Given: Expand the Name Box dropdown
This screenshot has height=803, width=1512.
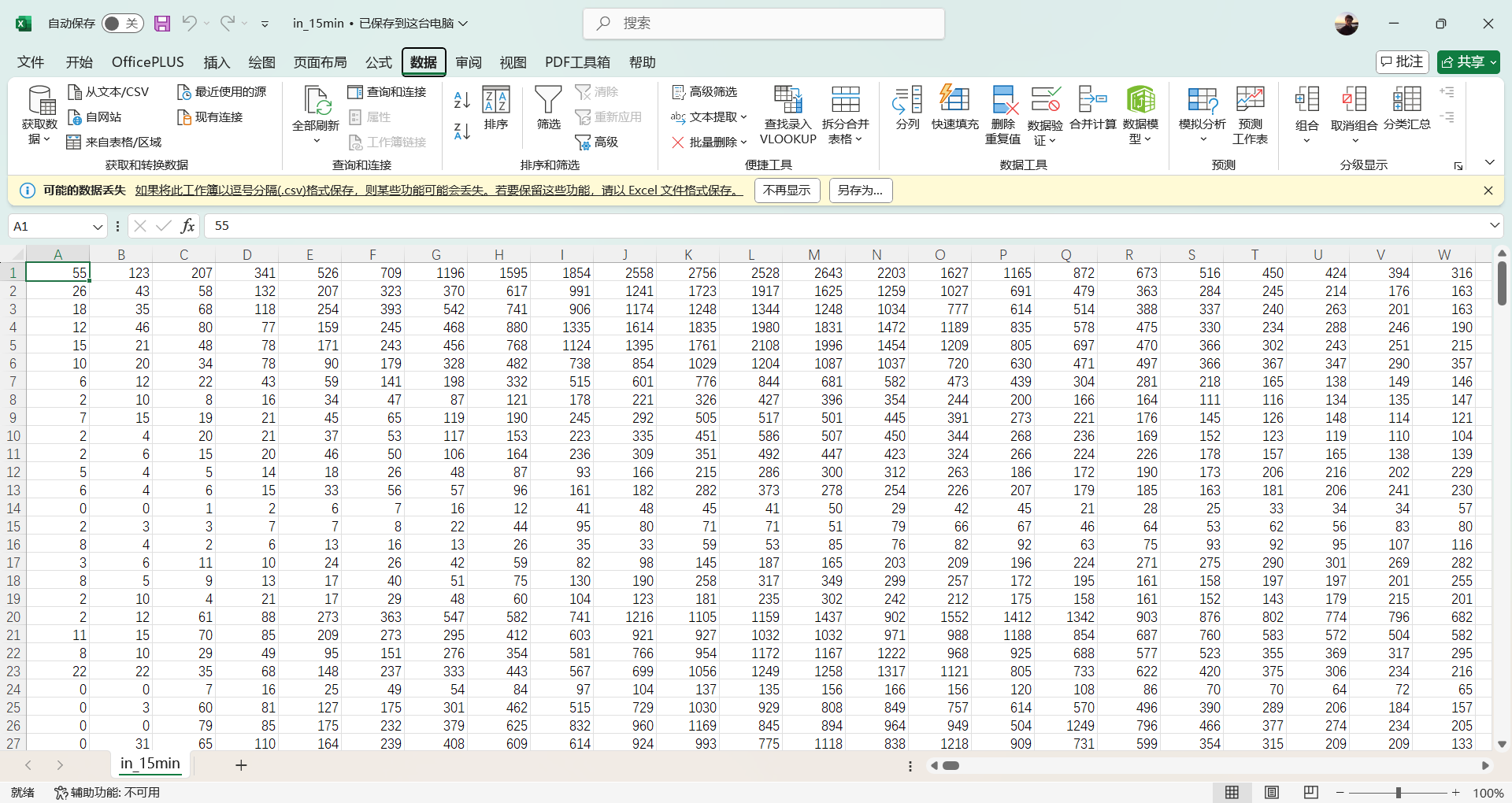Looking at the screenshot, I should click(x=98, y=227).
